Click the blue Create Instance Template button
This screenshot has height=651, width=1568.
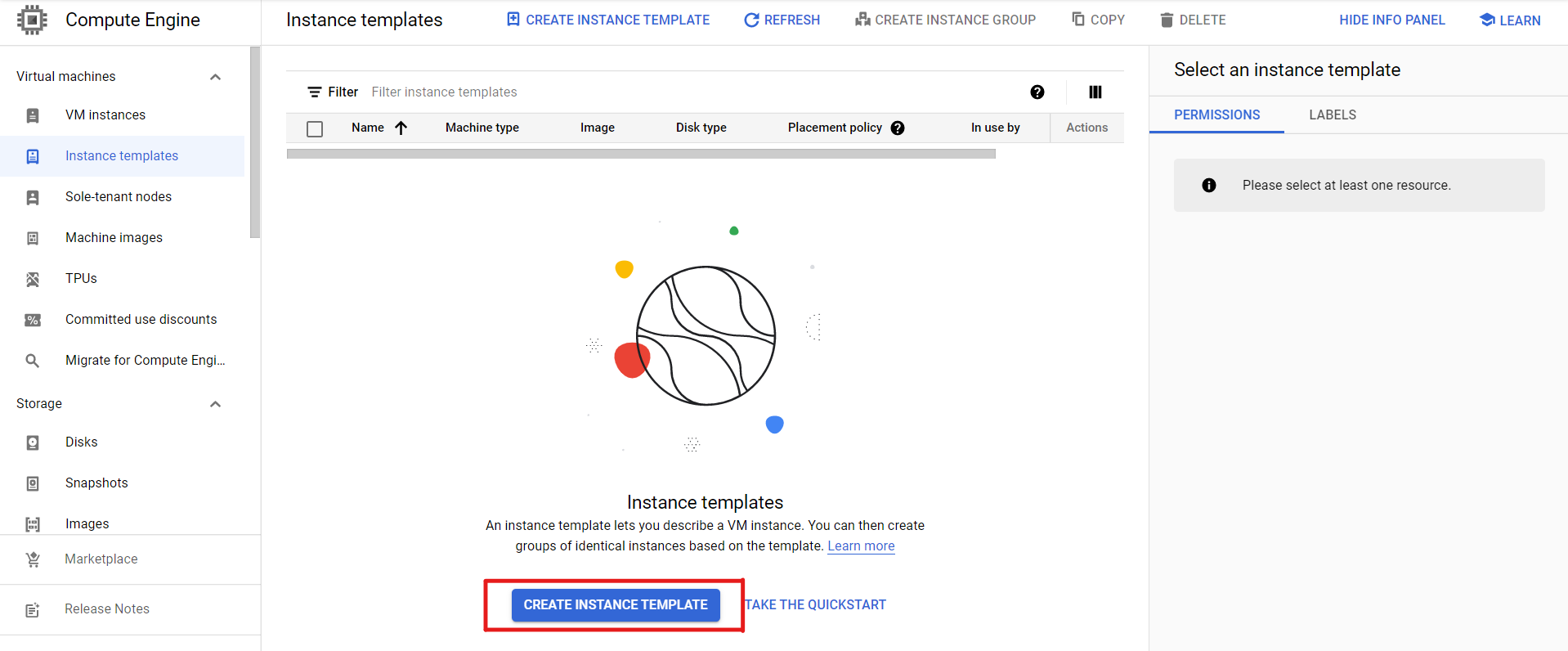[616, 605]
